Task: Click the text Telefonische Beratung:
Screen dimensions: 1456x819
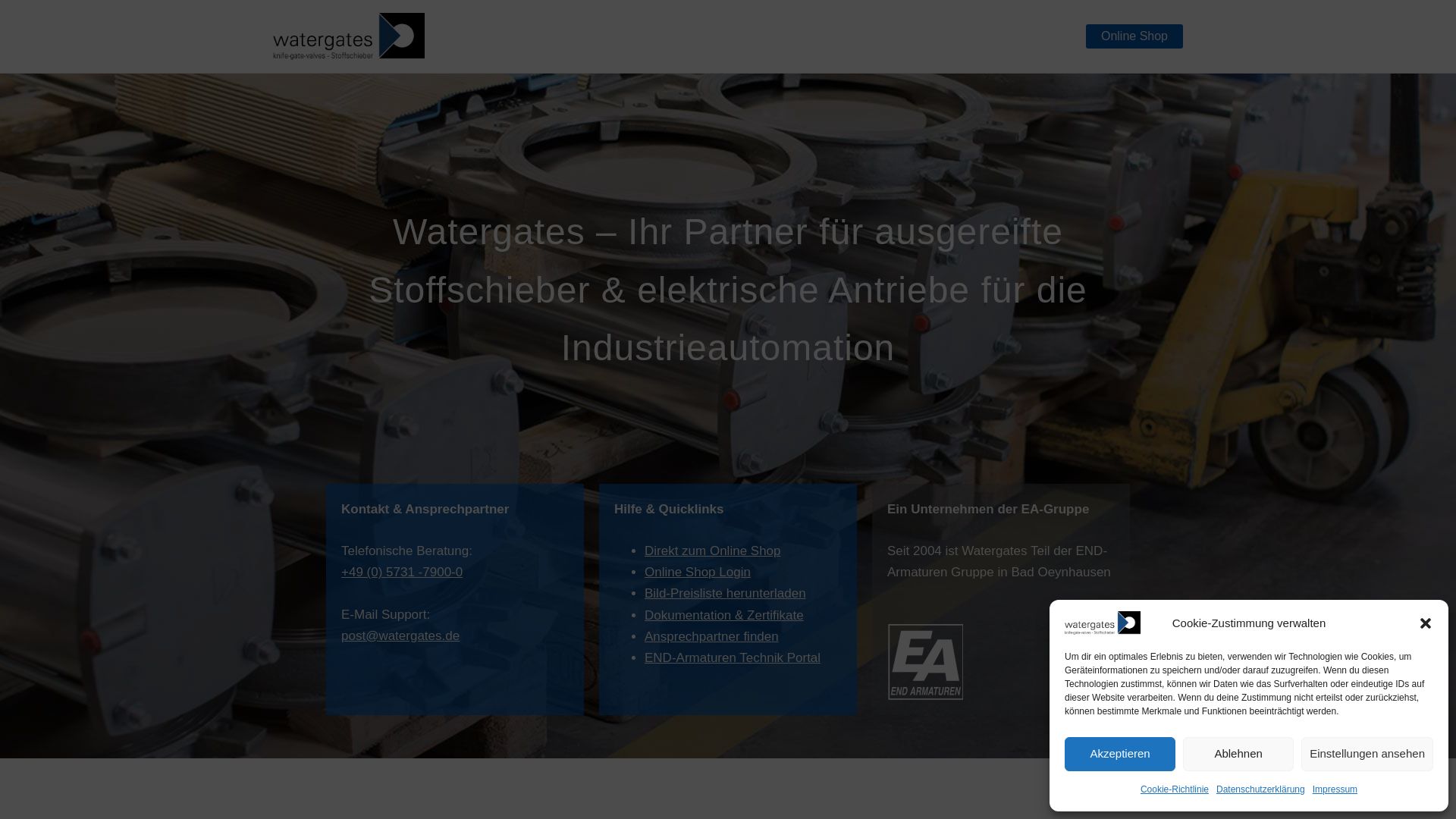Action: pos(406,551)
